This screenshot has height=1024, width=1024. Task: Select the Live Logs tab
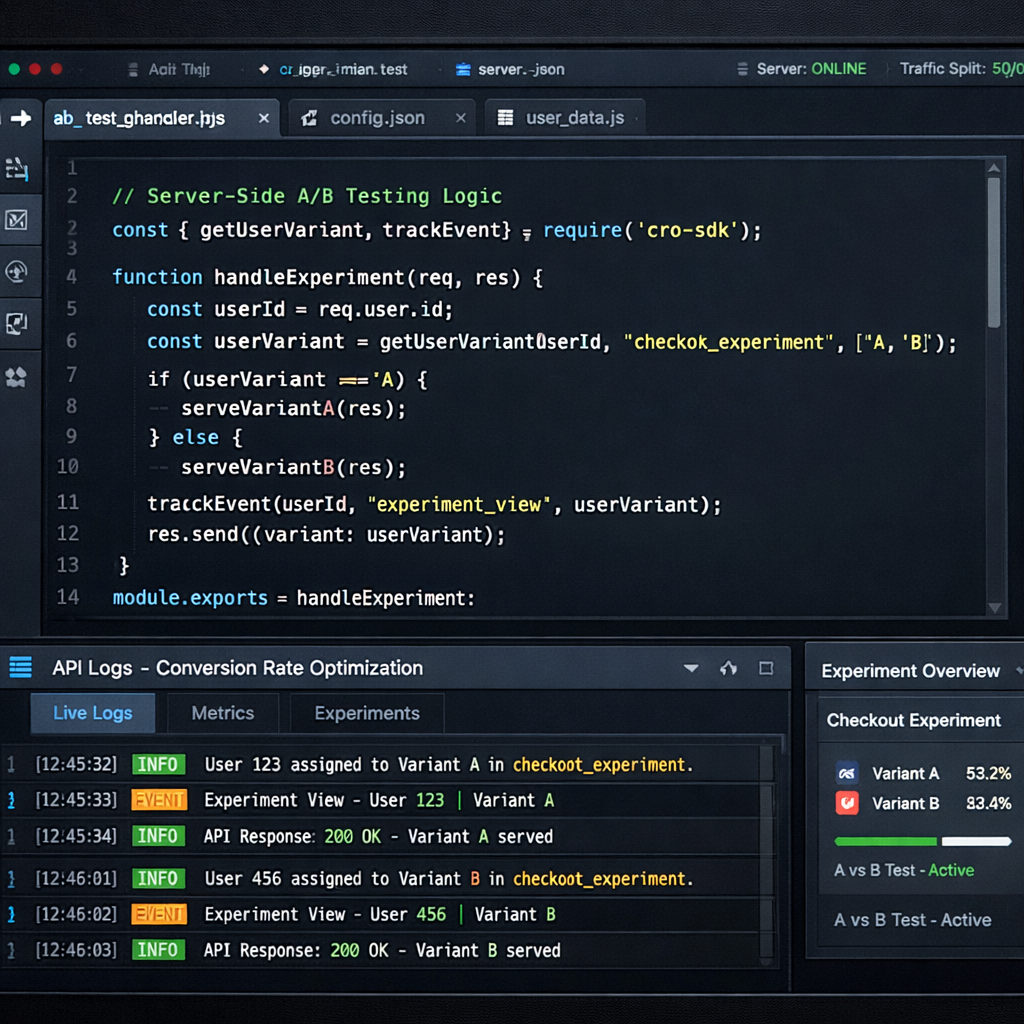93,712
